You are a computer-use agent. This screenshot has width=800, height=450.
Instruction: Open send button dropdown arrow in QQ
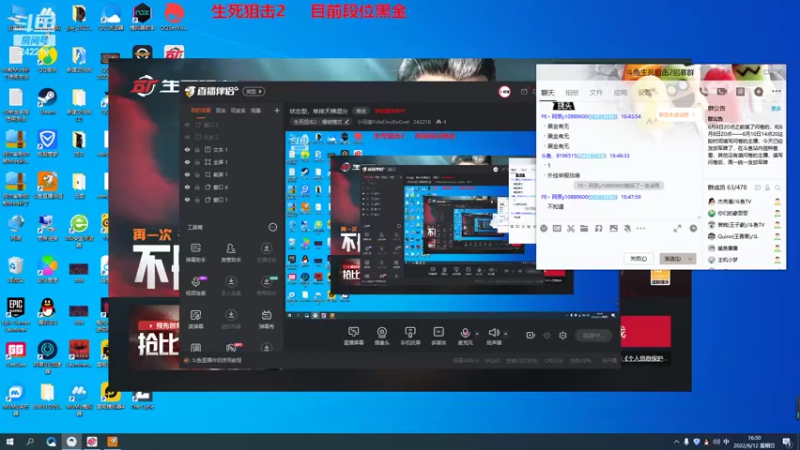tap(690, 259)
